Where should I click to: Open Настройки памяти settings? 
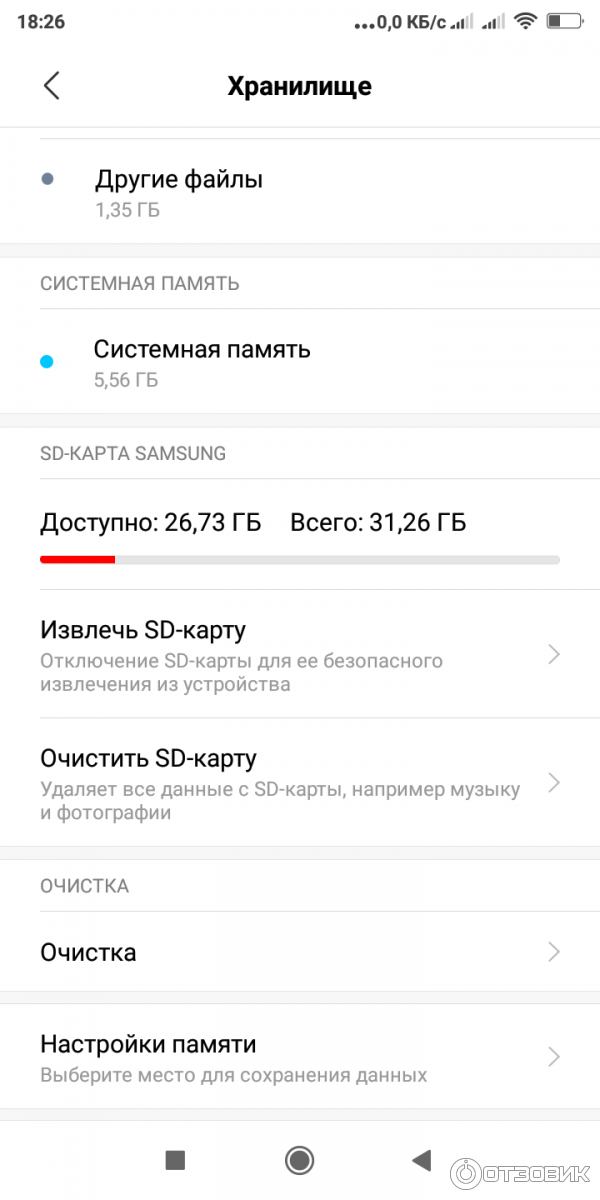[x=148, y=1045]
